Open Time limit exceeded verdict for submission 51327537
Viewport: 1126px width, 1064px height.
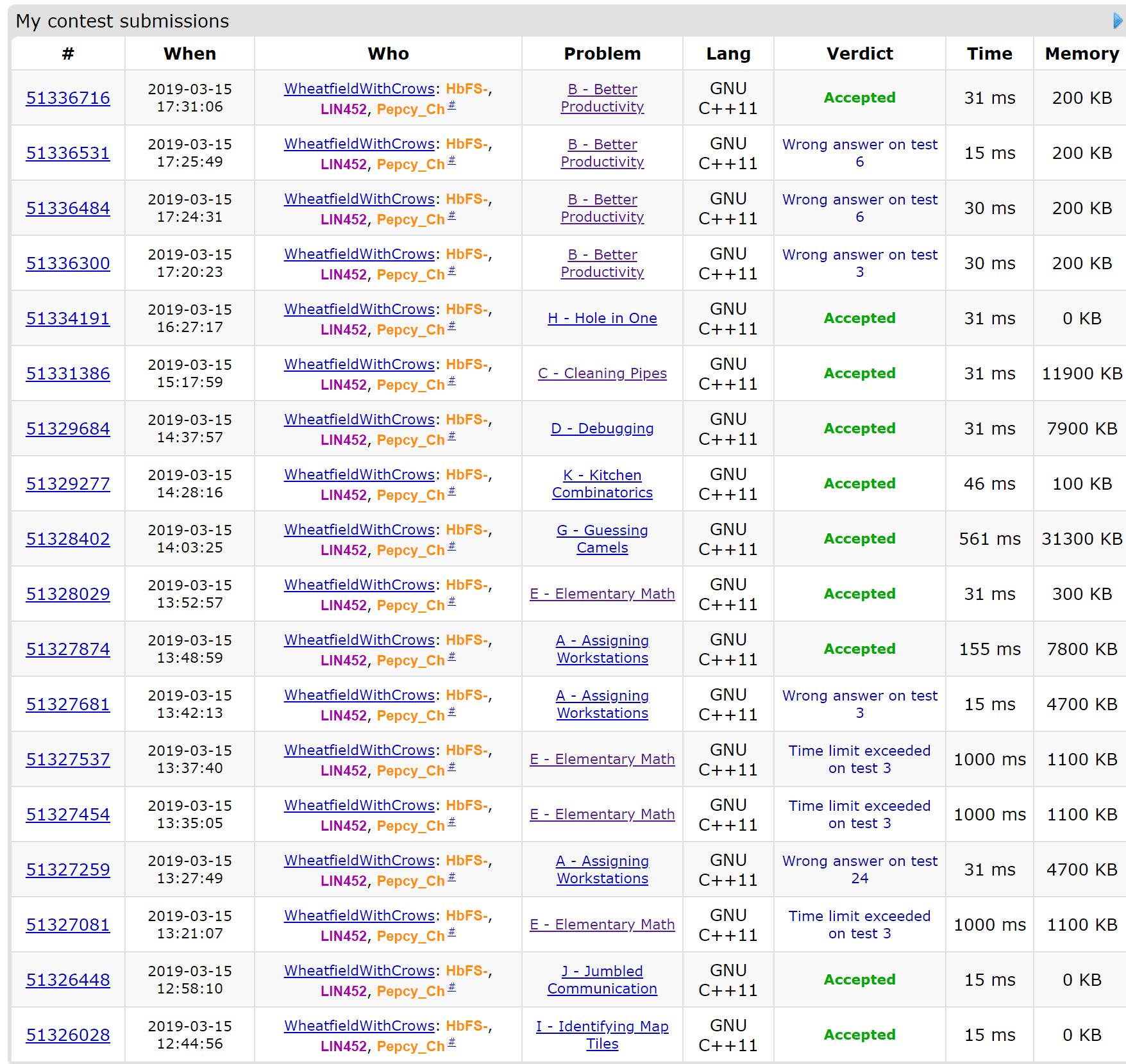pyautogui.click(x=859, y=760)
